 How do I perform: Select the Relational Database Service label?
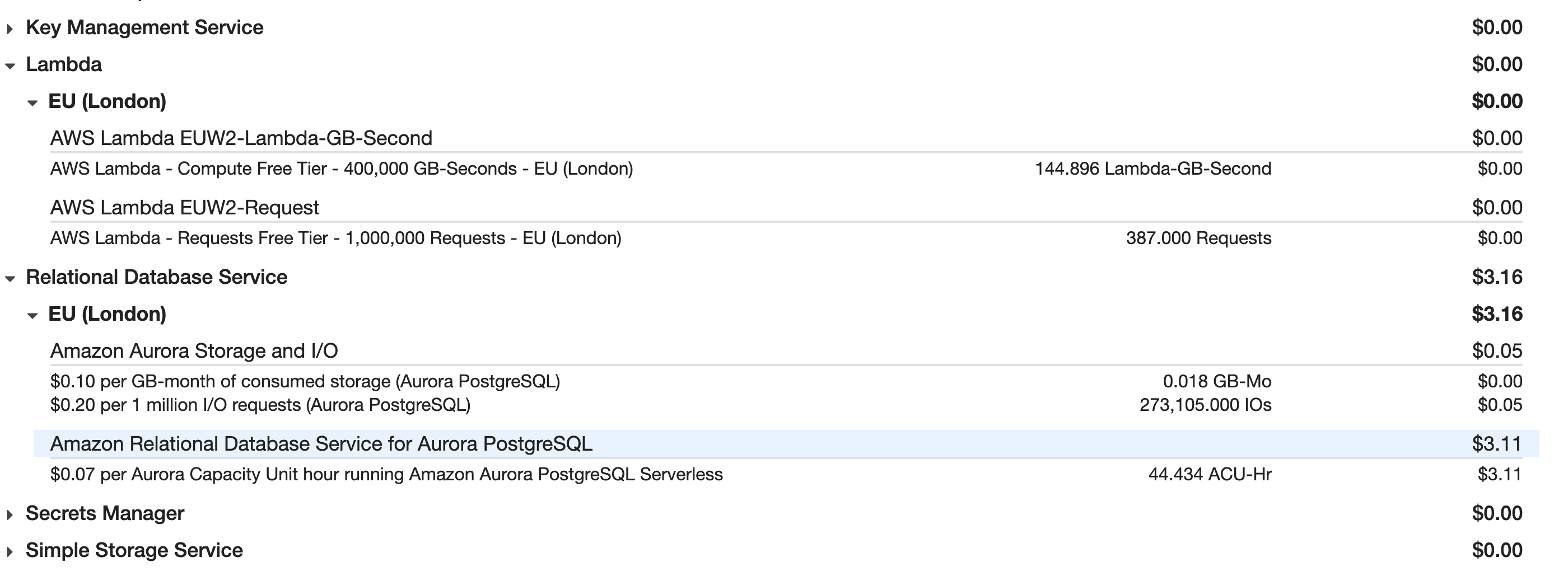(x=156, y=277)
